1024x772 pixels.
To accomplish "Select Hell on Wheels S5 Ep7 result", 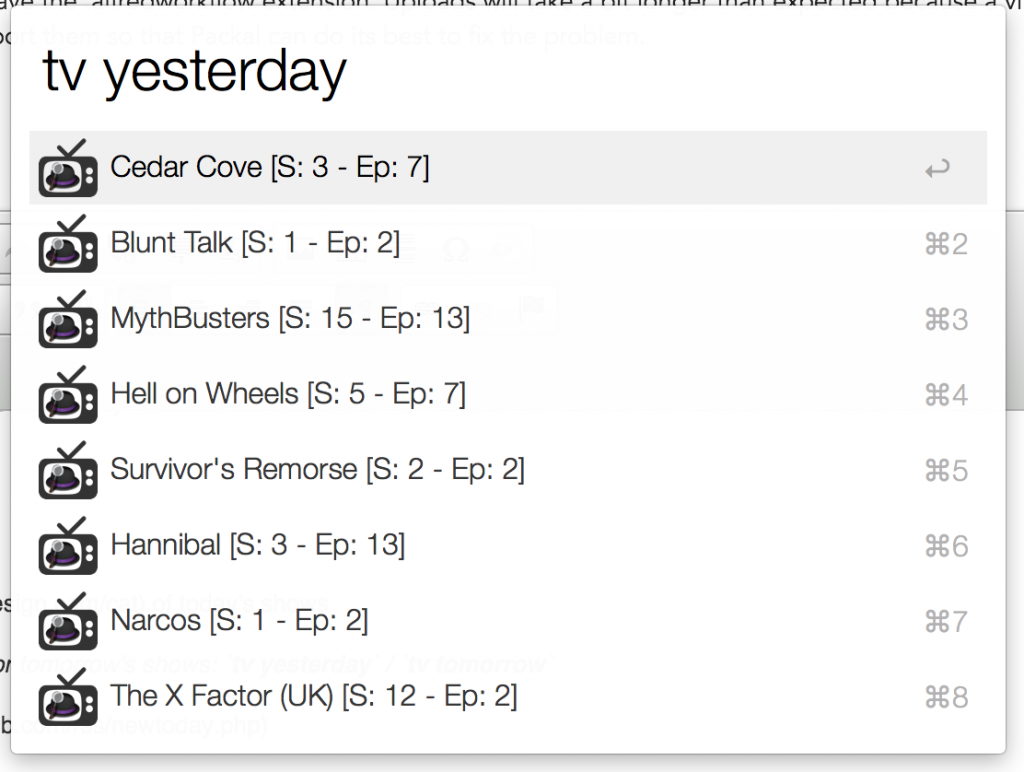I will 288,394.
